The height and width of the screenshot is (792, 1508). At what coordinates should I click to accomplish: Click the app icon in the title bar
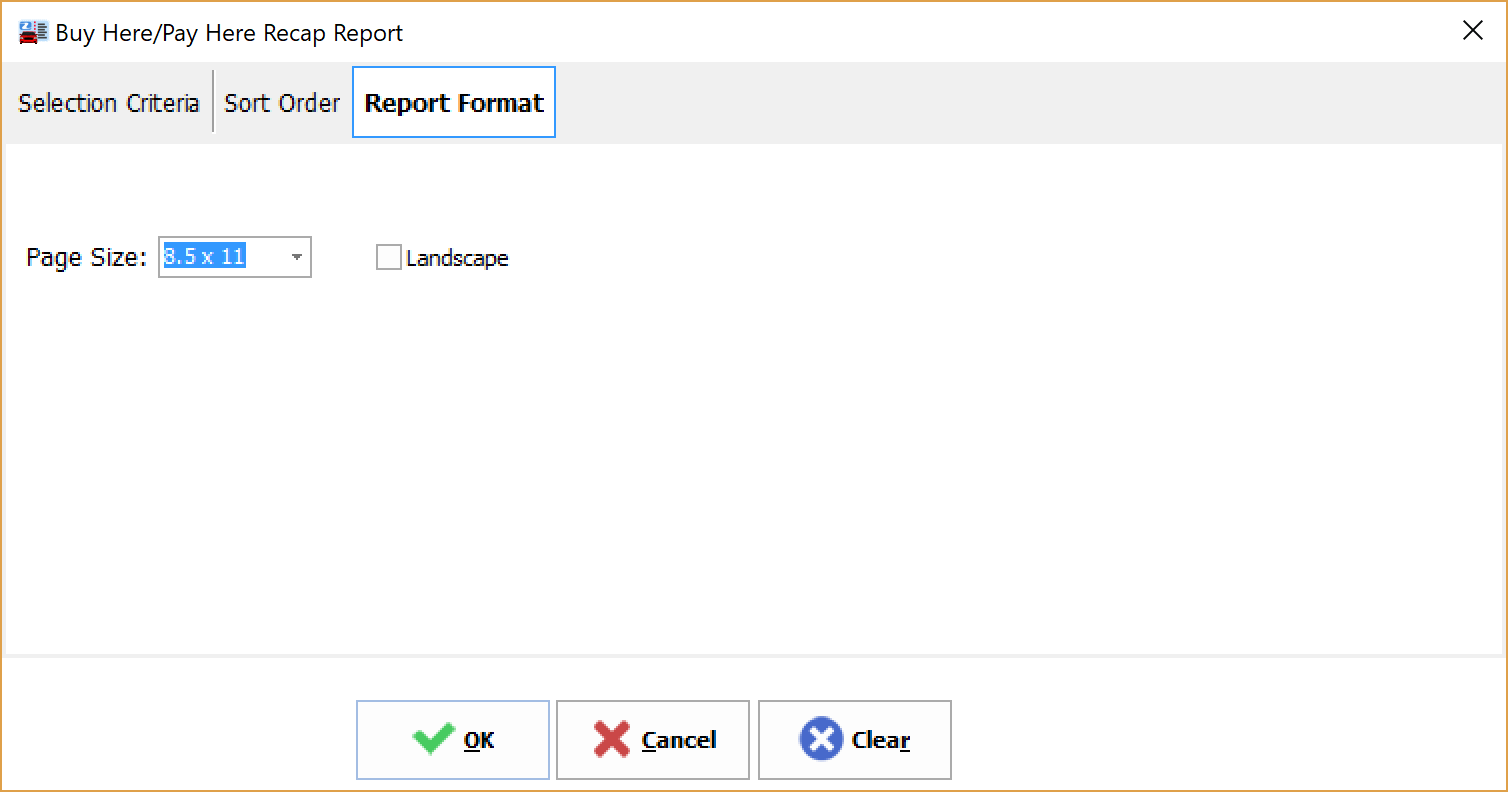[32, 33]
